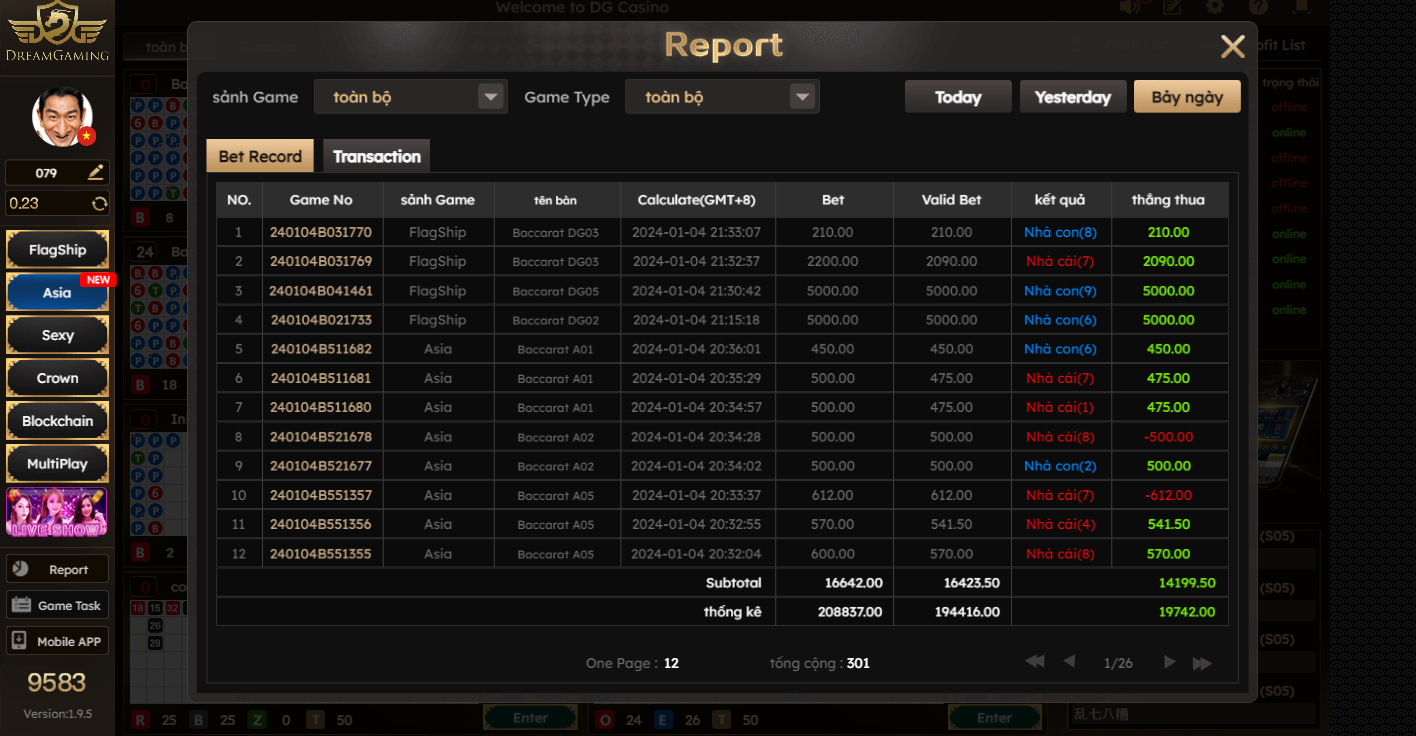The image size is (1416, 736).
Task: Close the Report dialog with the X
Action: click(1232, 47)
